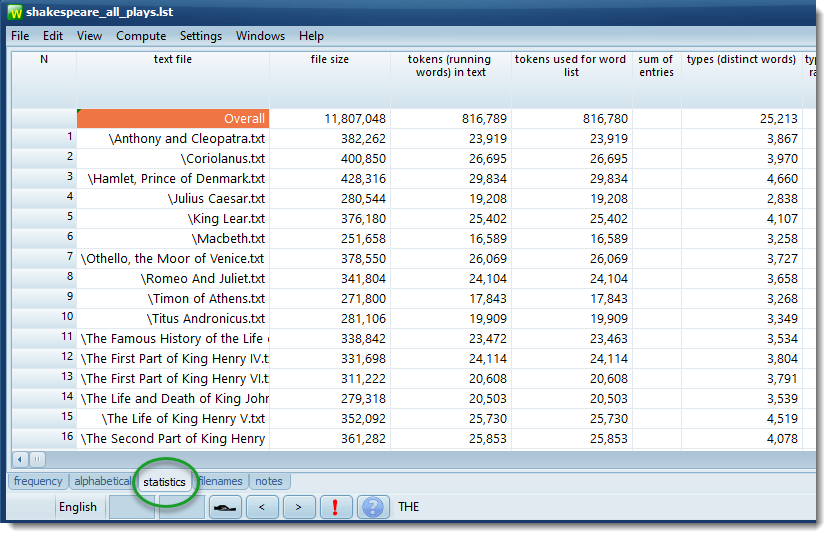Select The First Part of King Henry IV
This screenshot has width=831, height=538.
coord(173,359)
